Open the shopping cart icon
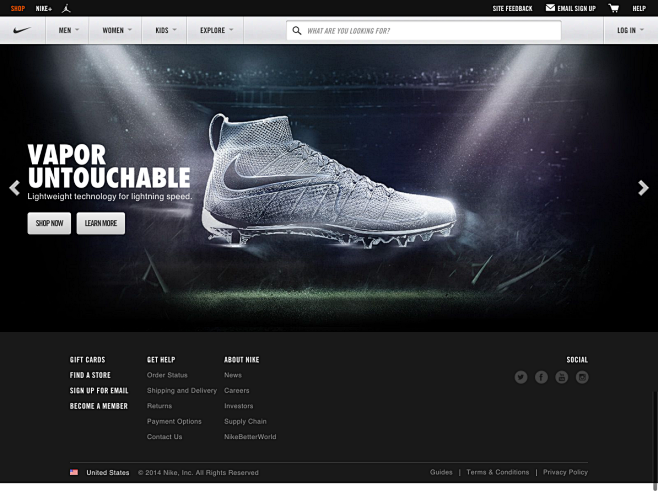Viewport: 658px width, 492px height. coord(614,8)
